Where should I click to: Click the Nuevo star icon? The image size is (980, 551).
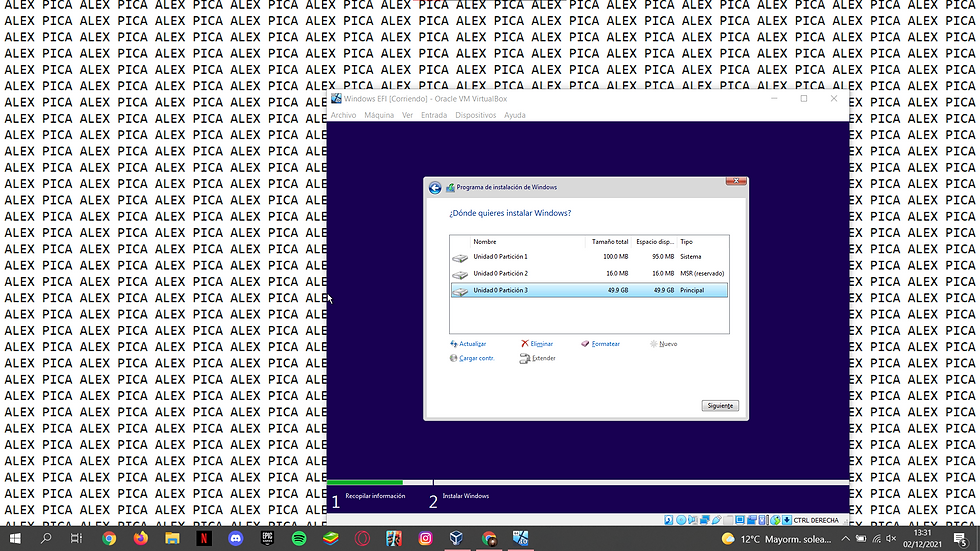click(x=654, y=344)
